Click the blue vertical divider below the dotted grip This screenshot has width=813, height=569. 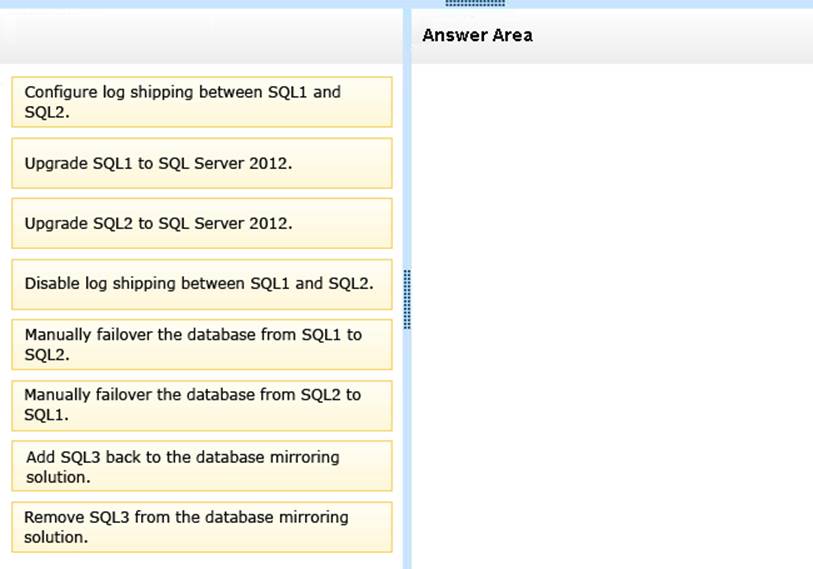tap(406, 450)
